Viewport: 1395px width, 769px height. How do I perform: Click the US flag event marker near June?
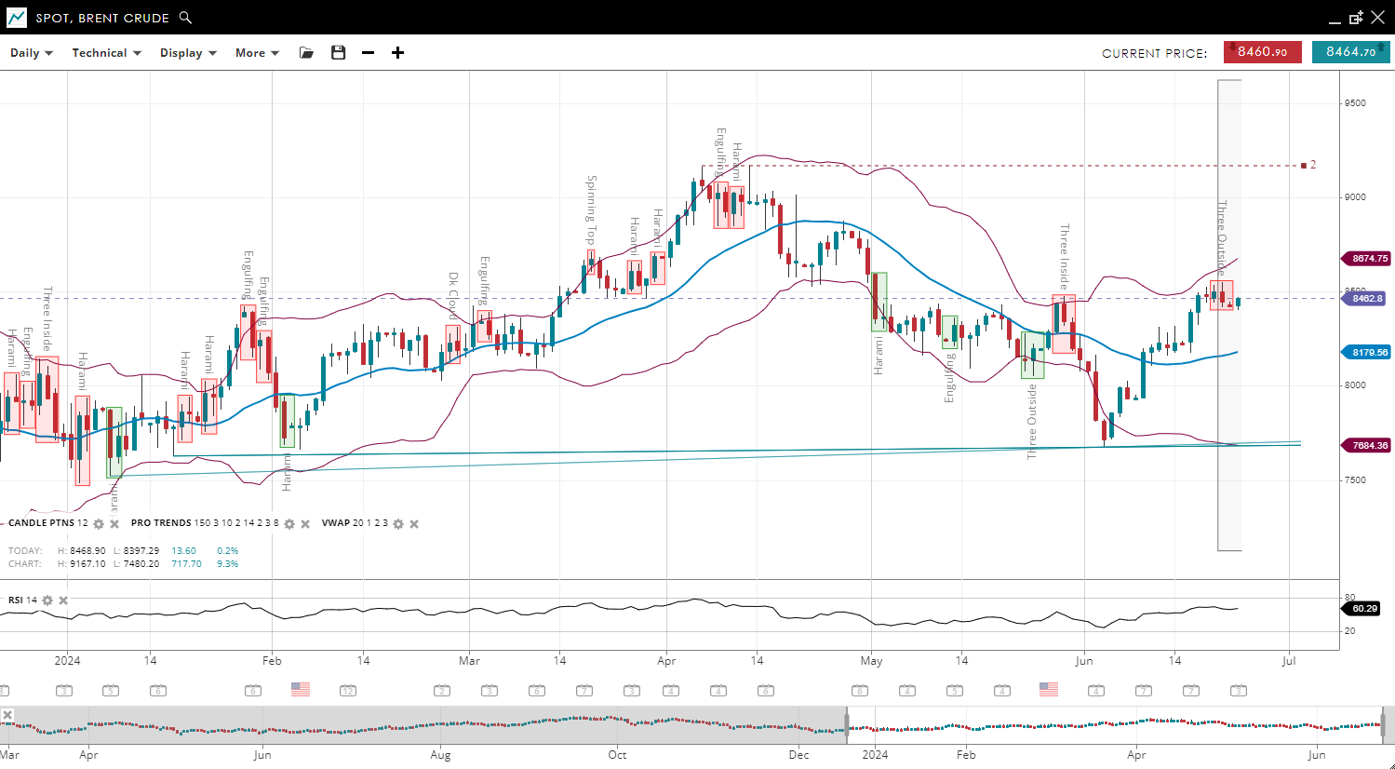pyautogui.click(x=1048, y=689)
